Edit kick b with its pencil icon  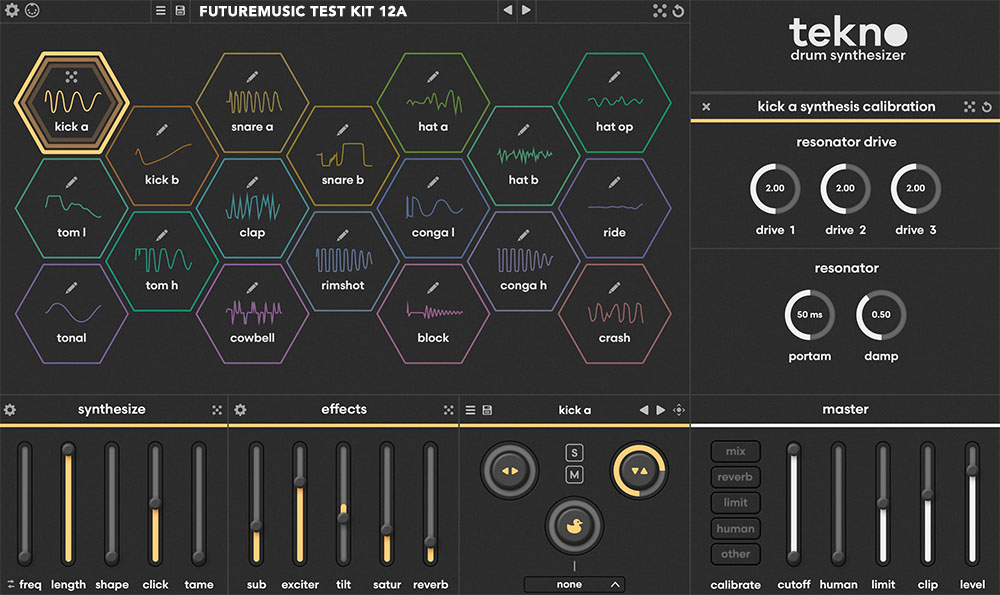coord(162,130)
